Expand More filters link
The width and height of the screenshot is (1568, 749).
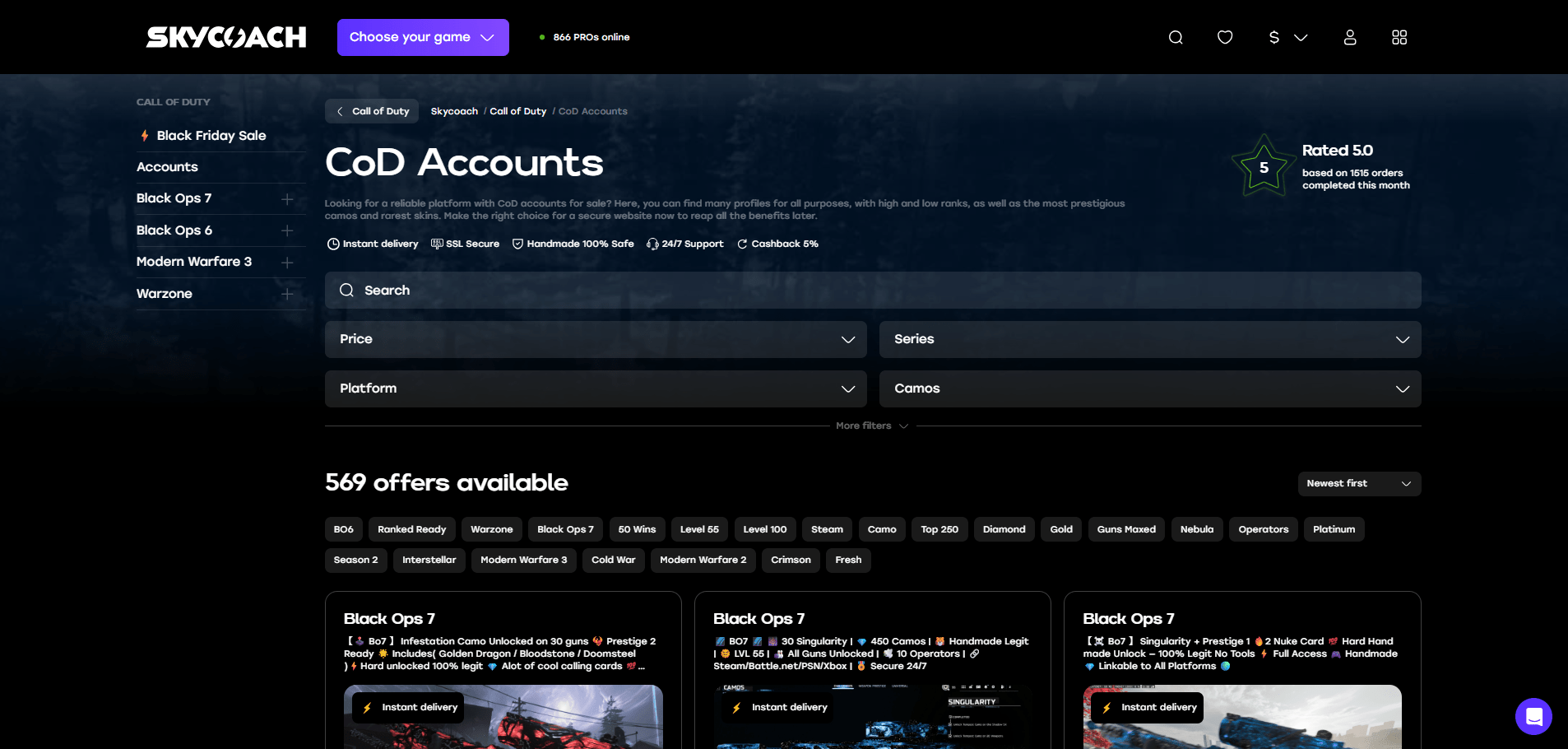coord(871,426)
